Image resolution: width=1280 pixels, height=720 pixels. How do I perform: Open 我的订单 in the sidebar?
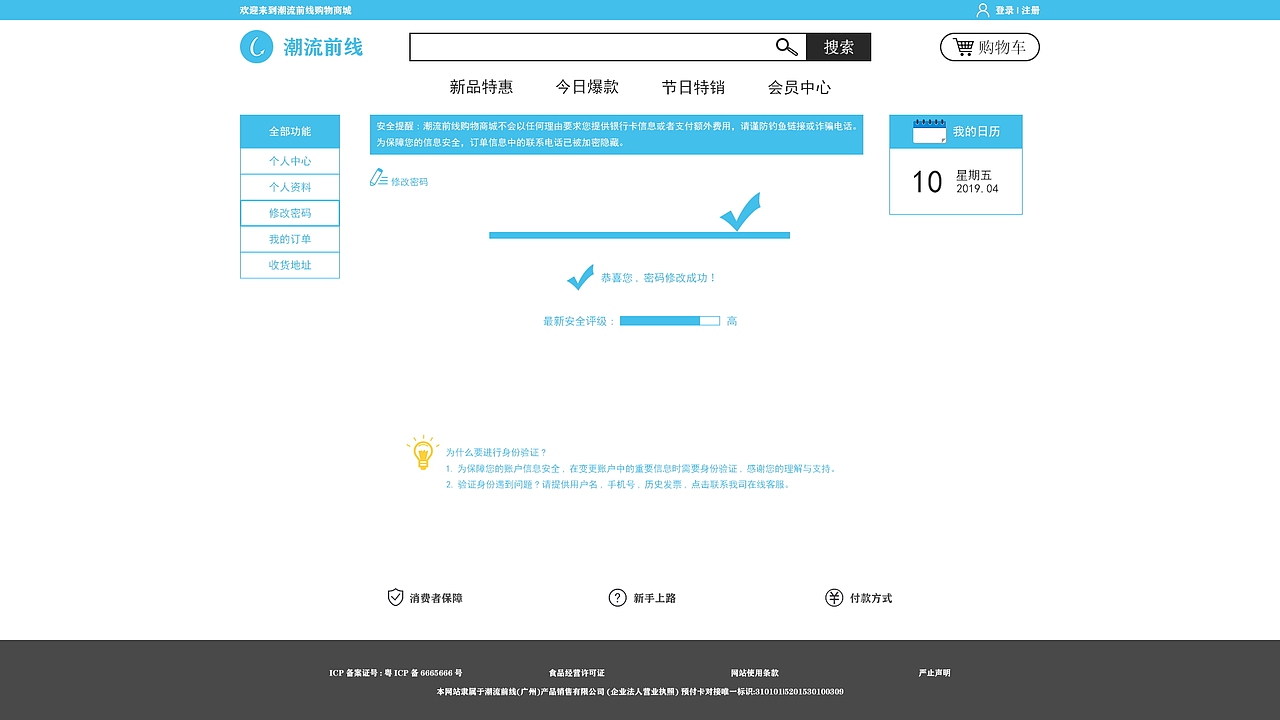(289, 239)
